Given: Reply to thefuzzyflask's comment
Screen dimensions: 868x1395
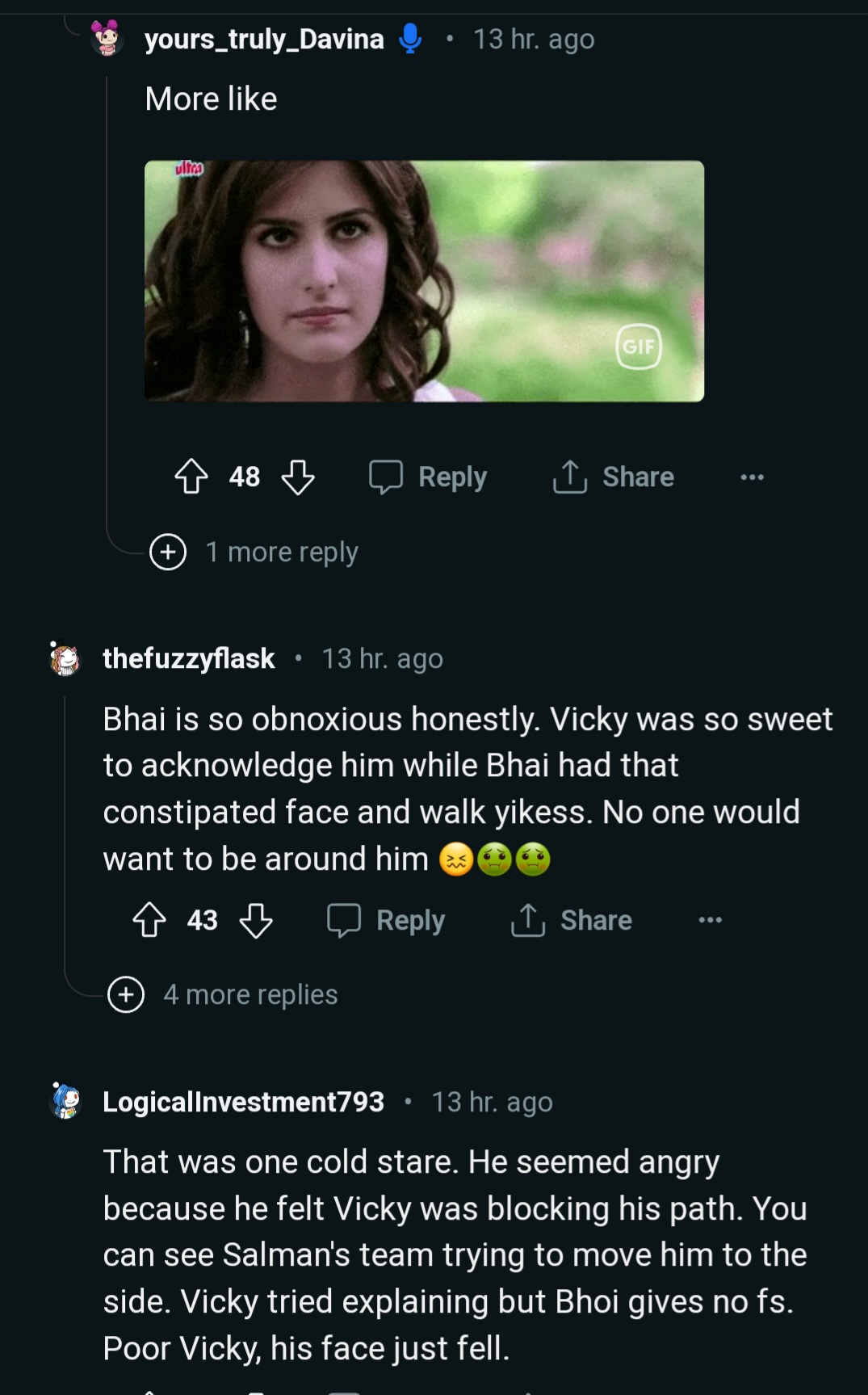Looking at the screenshot, I should 387,920.
